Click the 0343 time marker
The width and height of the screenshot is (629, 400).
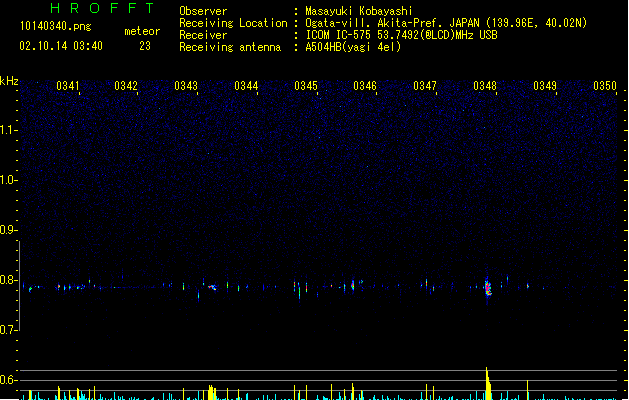coord(186,86)
